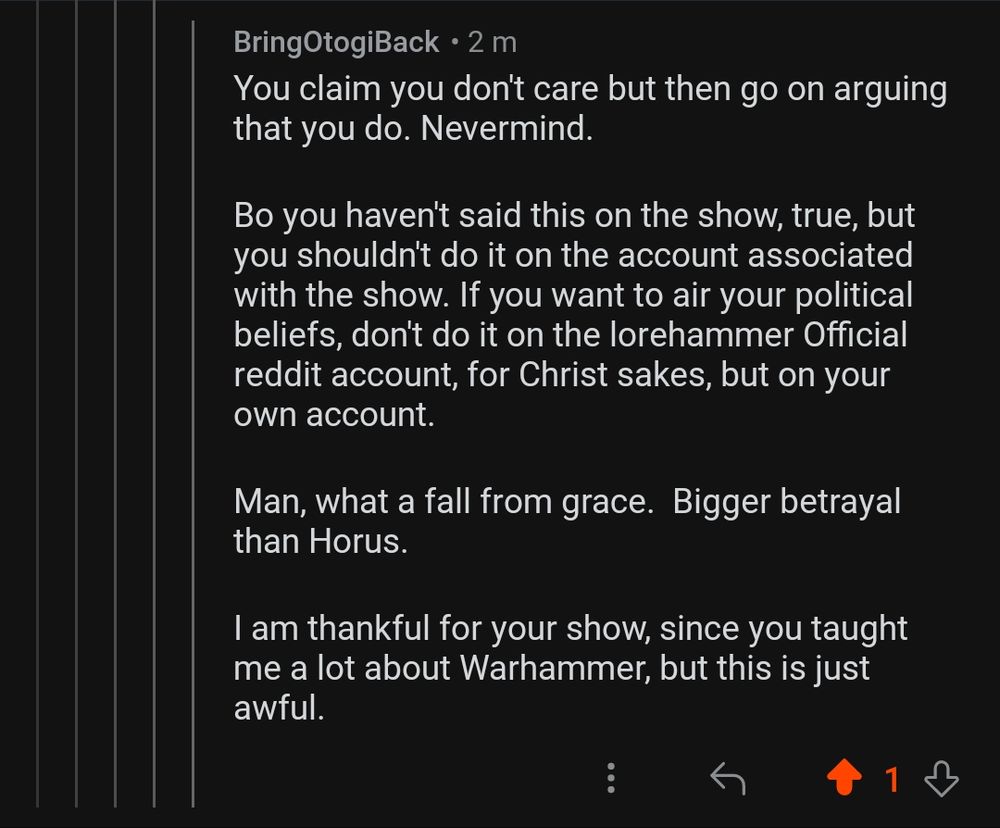Tap the 'Bo you haven't said this' paragraph
The height and width of the screenshot is (828, 1000).
(x=573, y=314)
